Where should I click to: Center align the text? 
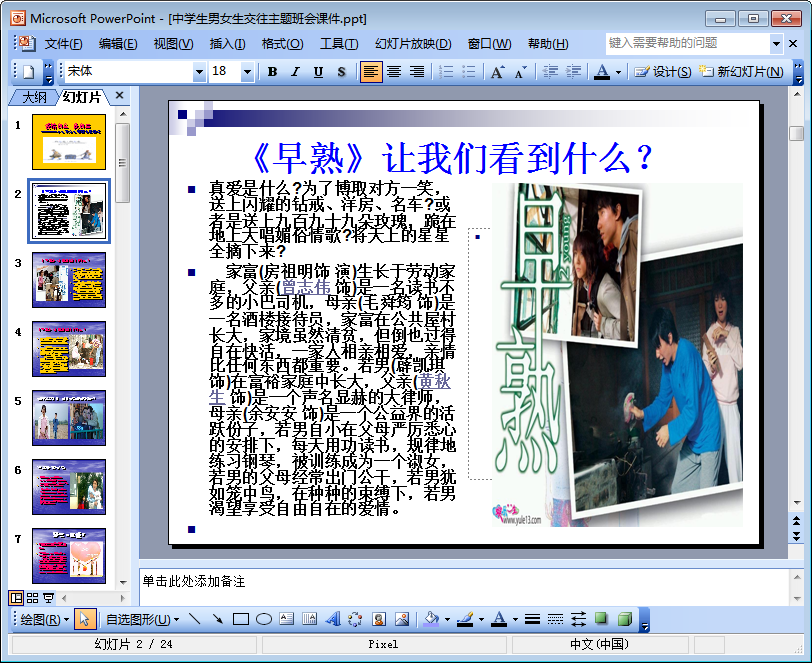(x=394, y=72)
